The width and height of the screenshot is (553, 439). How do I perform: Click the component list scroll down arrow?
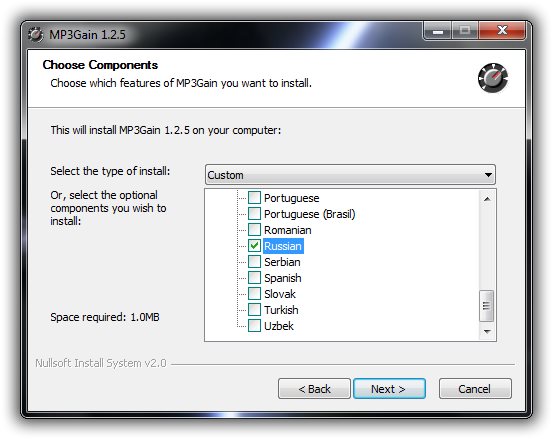pyautogui.click(x=487, y=331)
